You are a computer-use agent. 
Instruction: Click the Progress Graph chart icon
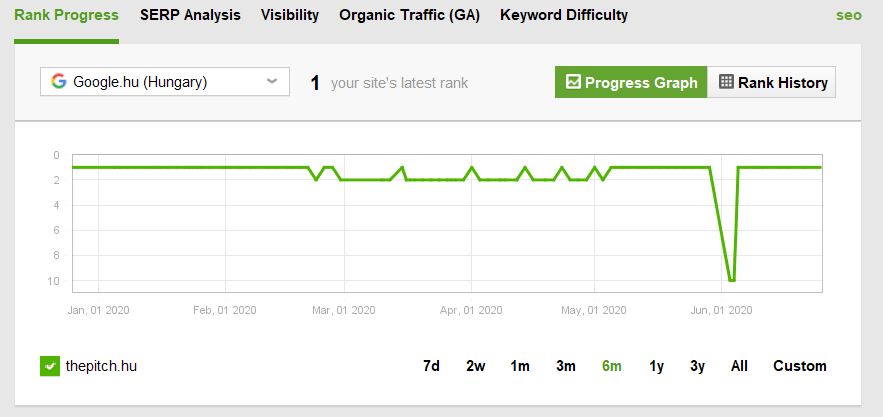coord(573,82)
